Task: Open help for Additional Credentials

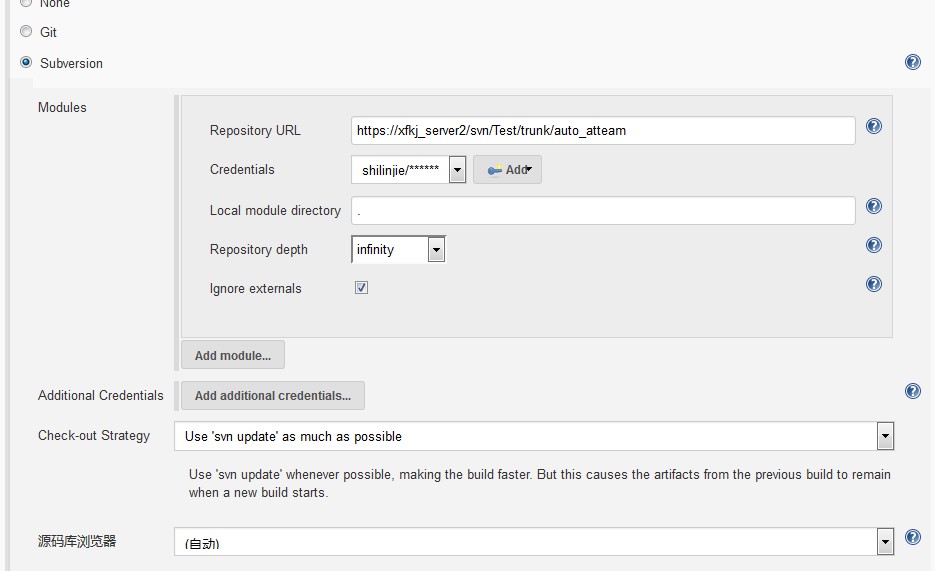Action: click(x=912, y=391)
